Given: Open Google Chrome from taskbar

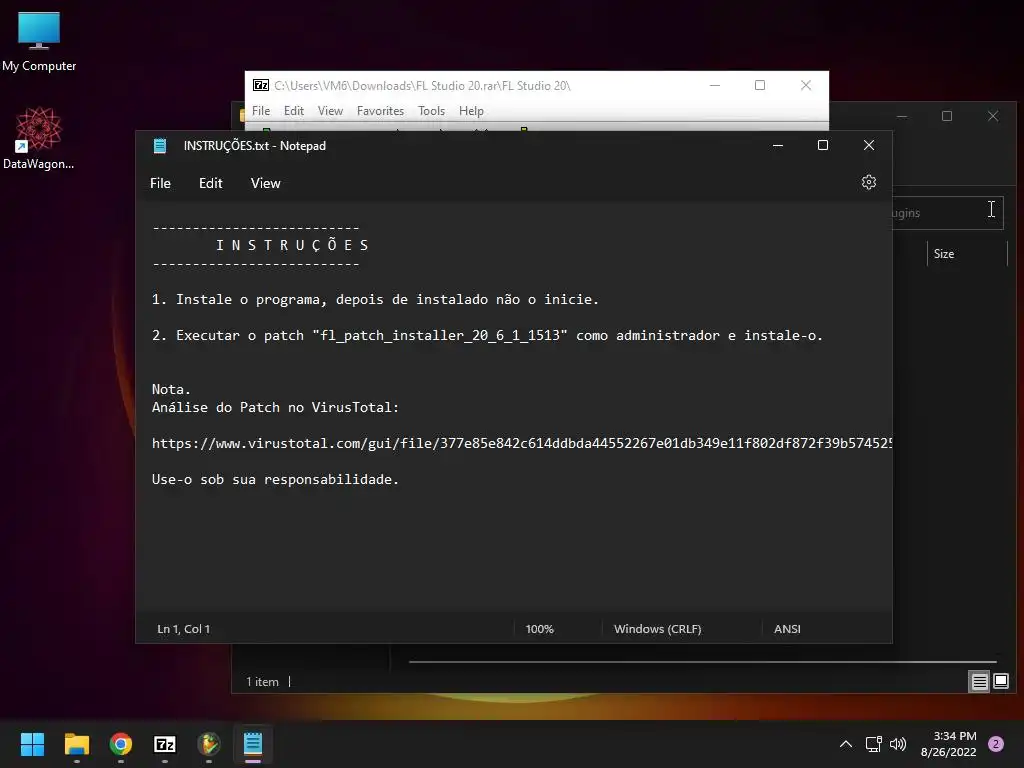Looking at the screenshot, I should [x=121, y=744].
